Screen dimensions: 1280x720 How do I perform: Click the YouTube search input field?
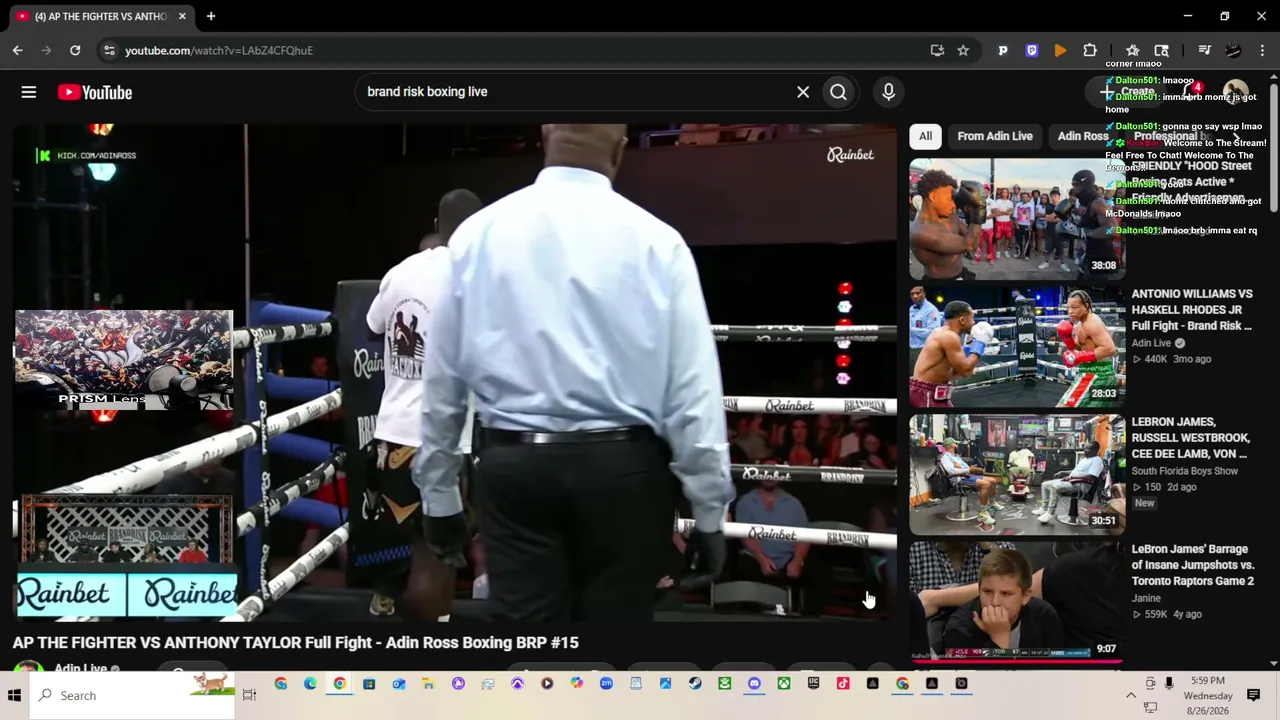pos(575,92)
